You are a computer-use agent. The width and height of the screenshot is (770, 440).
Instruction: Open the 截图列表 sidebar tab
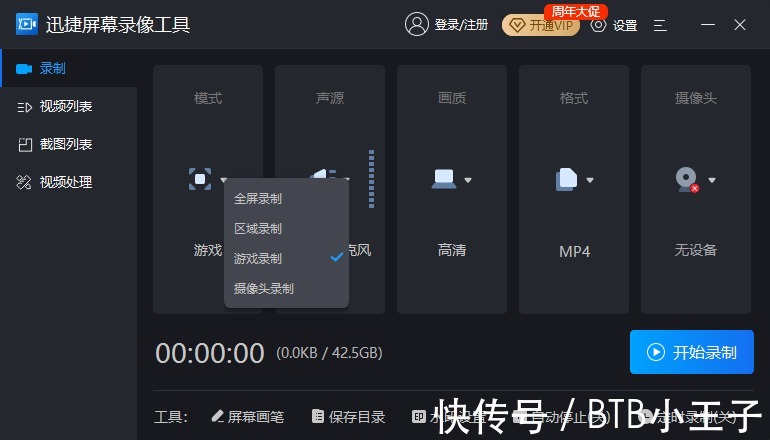pyautogui.click(x=69, y=144)
